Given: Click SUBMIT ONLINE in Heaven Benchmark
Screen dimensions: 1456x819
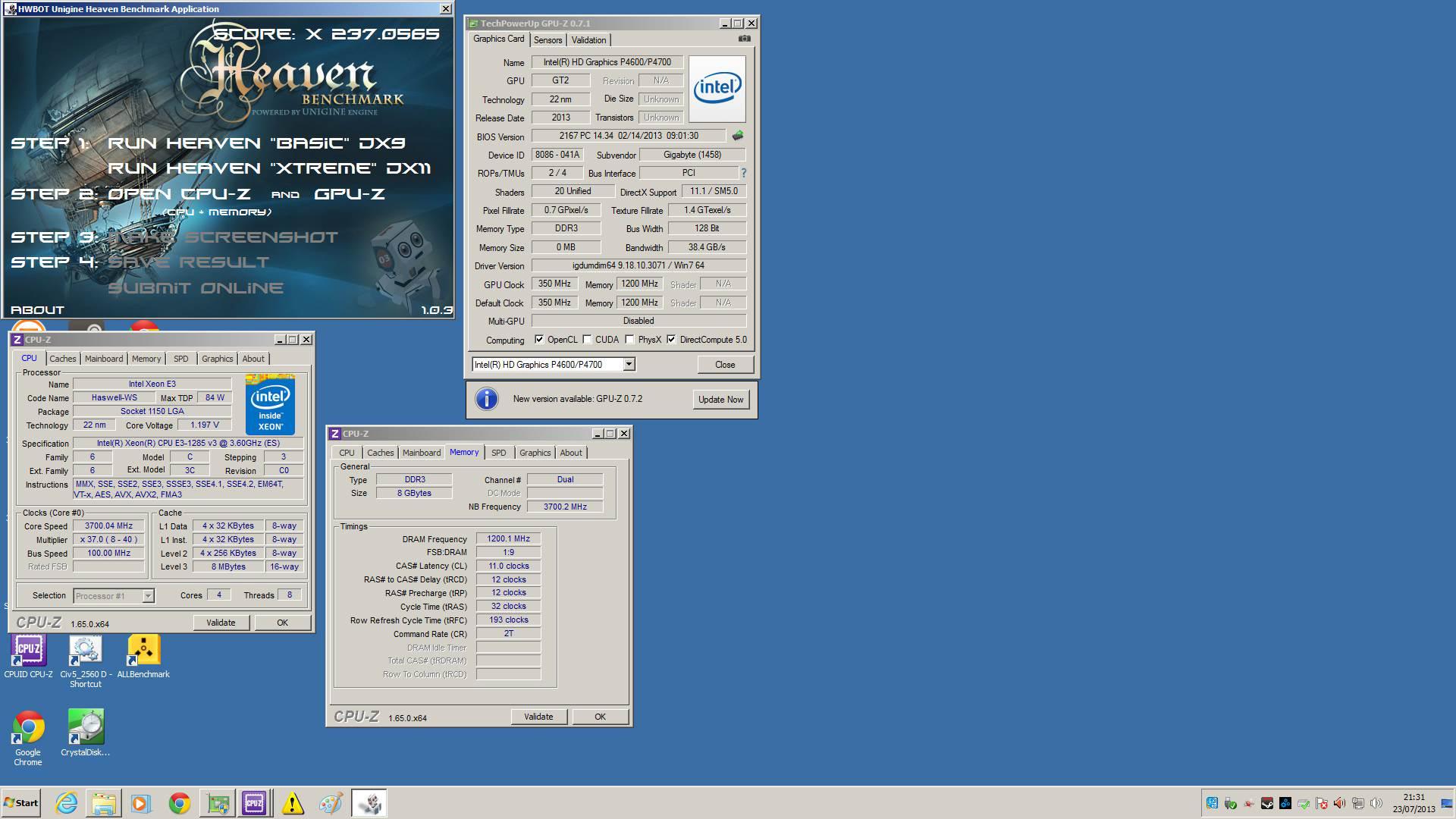Looking at the screenshot, I should click(196, 287).
